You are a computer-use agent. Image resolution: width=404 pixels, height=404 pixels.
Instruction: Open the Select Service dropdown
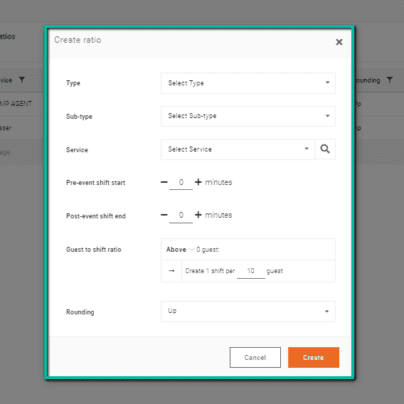click(238, 149)
